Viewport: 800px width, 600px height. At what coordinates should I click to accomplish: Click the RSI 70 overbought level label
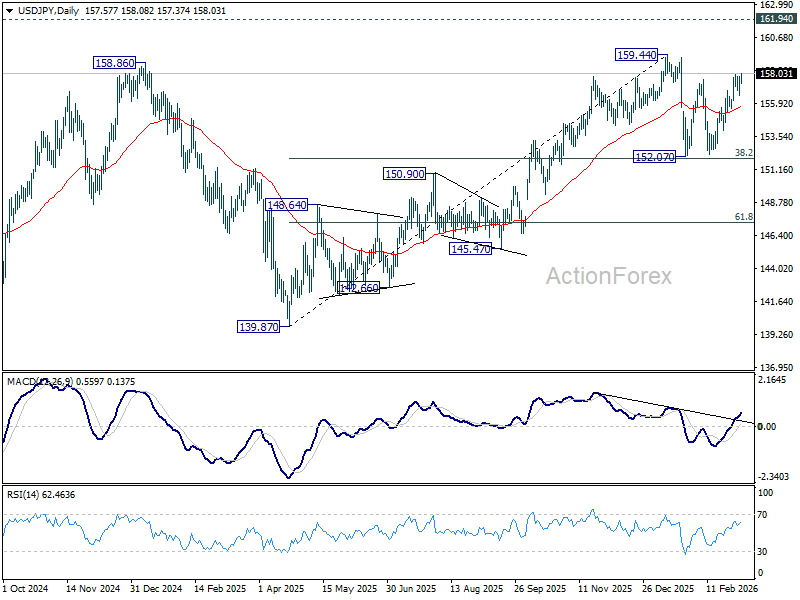click(x=762, y=515)
